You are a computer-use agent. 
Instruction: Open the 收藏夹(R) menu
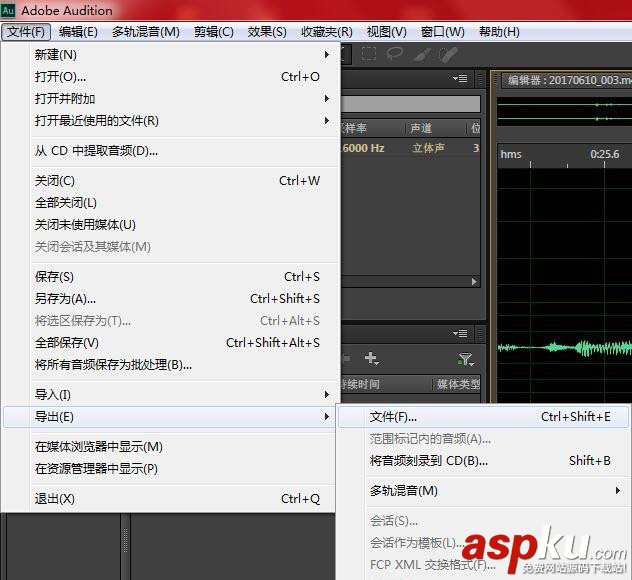[x=327, y=31]
